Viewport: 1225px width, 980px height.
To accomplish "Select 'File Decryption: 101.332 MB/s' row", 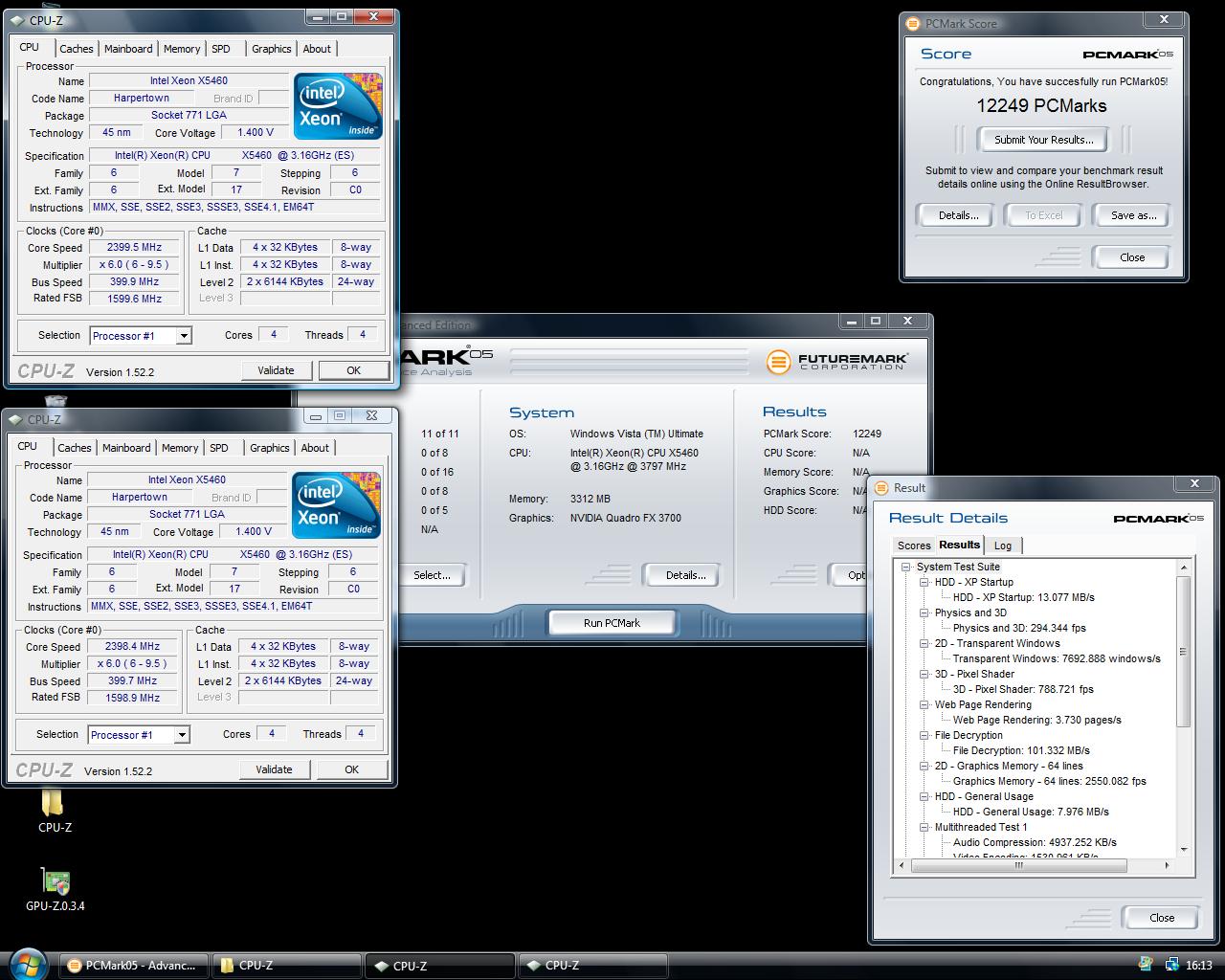I will click(x=1021, y=750).
